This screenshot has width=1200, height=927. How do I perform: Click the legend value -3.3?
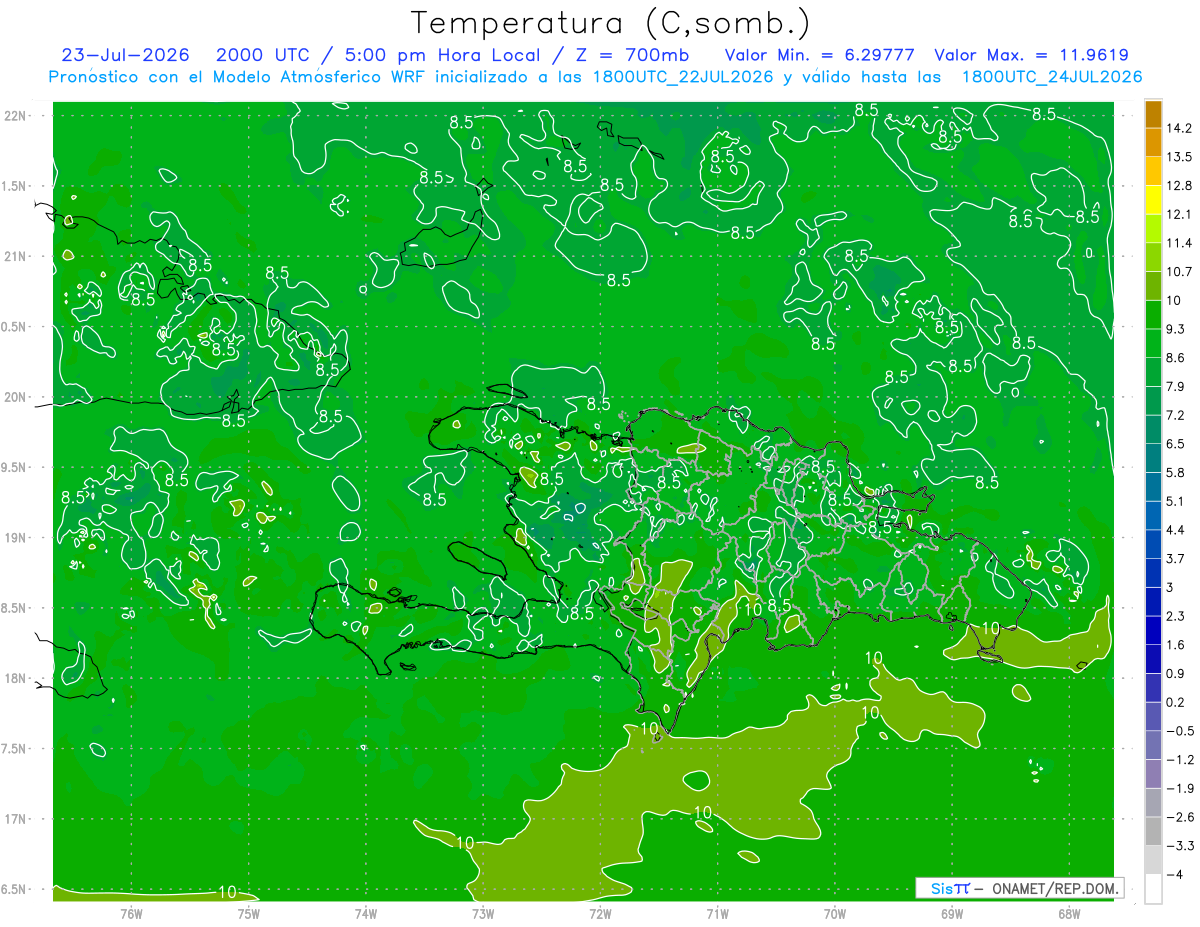point(1180,846)
